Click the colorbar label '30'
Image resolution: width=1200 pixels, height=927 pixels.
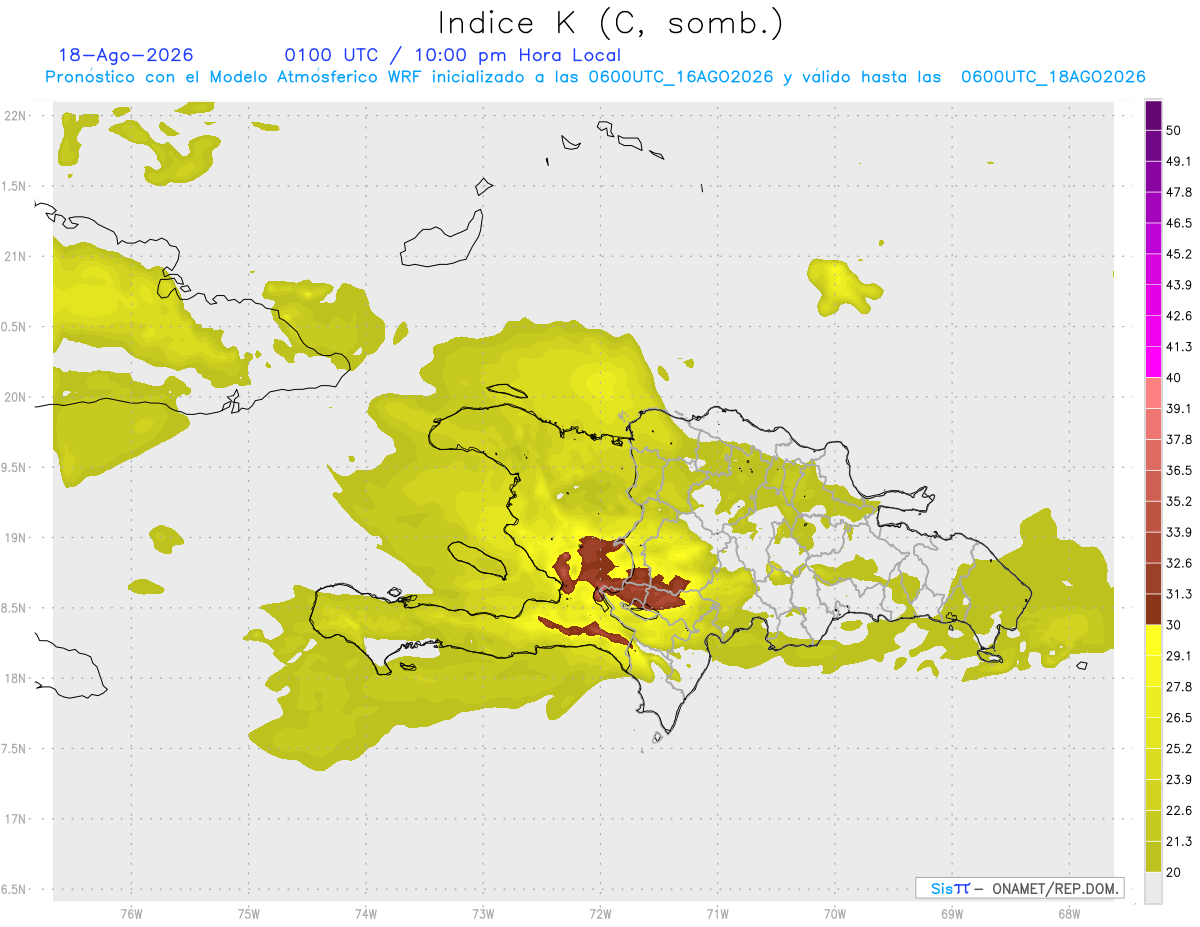tap(1174, 625)
